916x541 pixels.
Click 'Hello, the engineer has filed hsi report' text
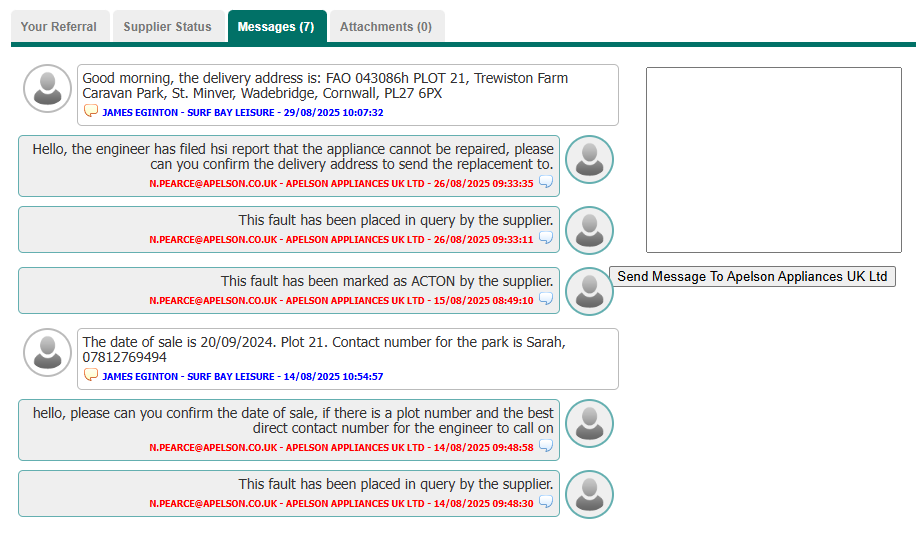293,157
